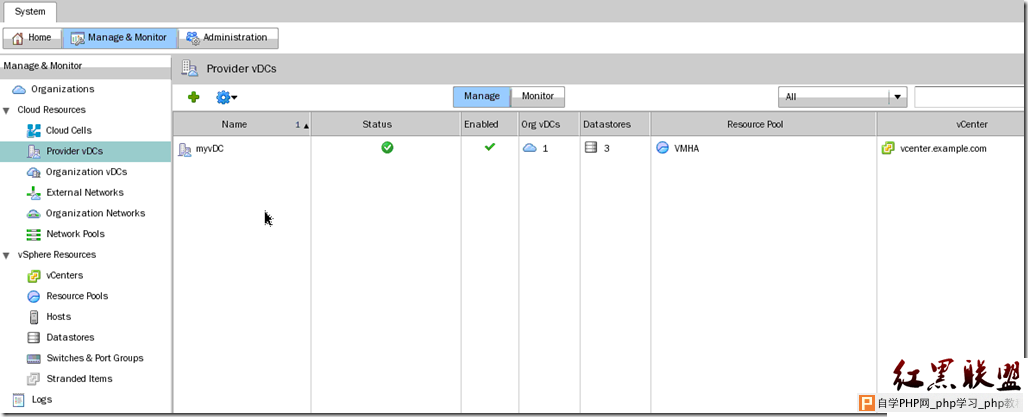Image resolution: width=1028 pixels, height=417 pixels.
Task: Sort by the Datastores column header
Action: coord(615,124)
